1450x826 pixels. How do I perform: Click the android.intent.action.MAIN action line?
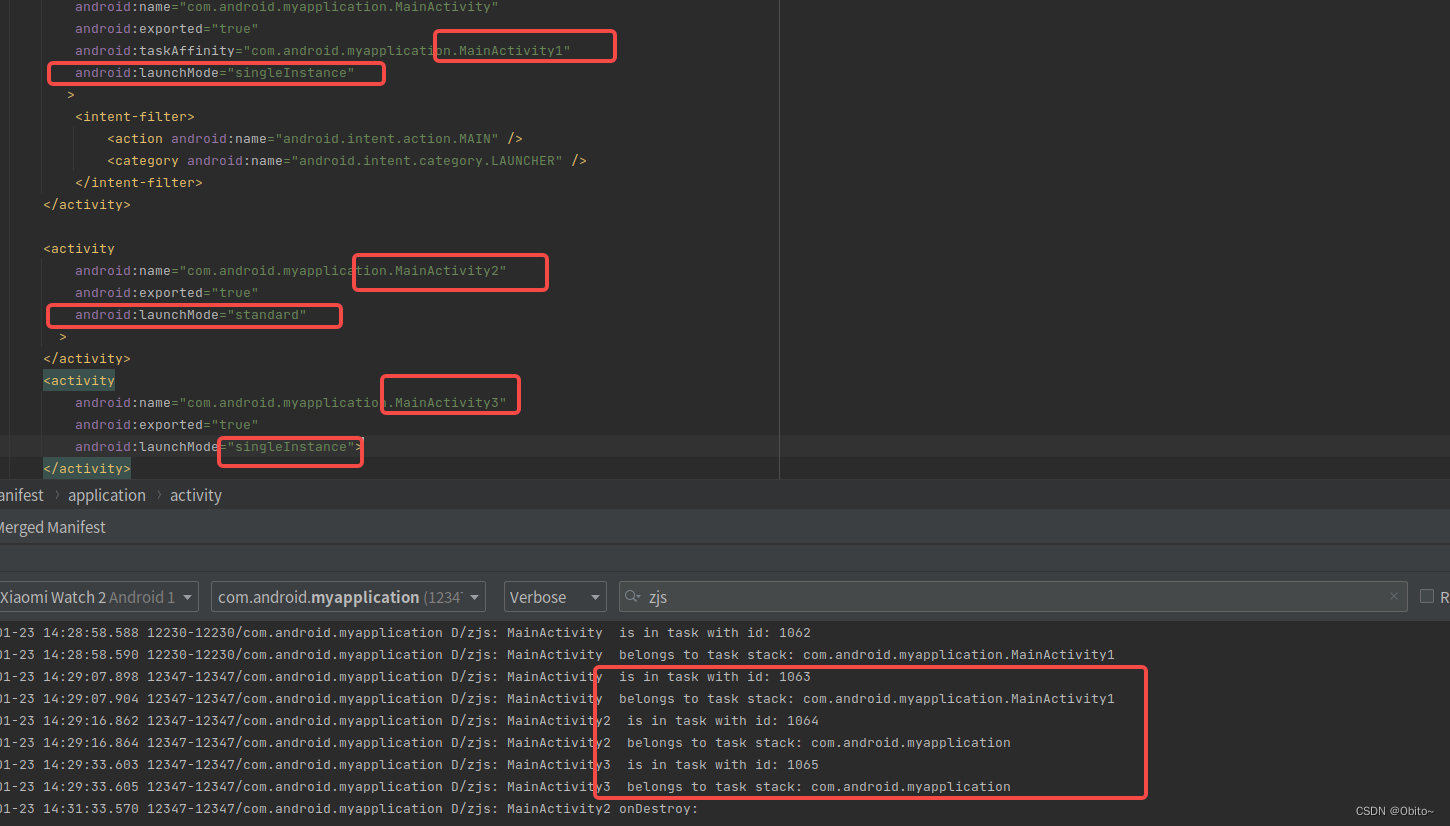coord(315,139)
